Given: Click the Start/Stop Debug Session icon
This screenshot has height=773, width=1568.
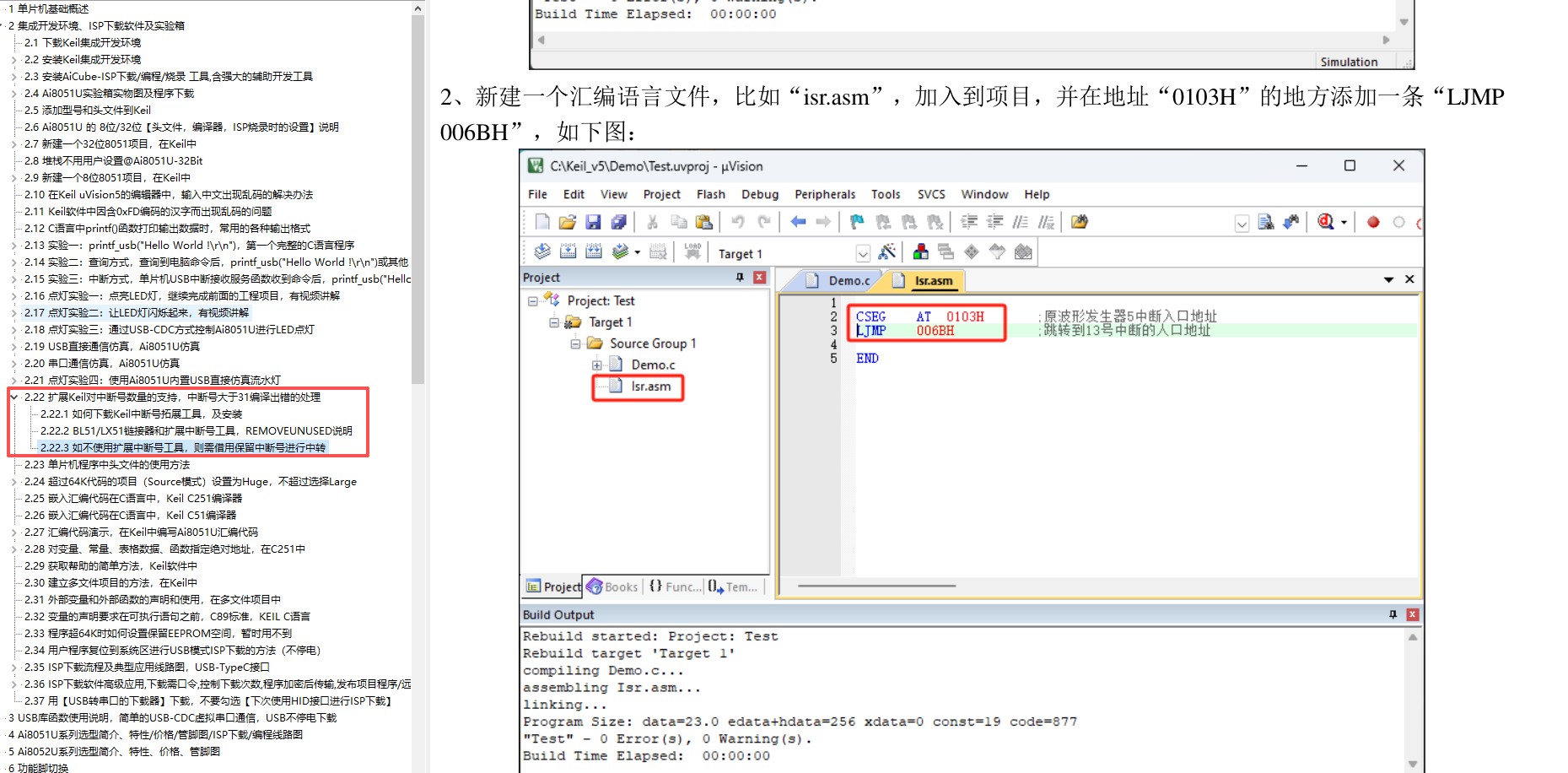Looking at the screenshot, I should click(1326, 222).
